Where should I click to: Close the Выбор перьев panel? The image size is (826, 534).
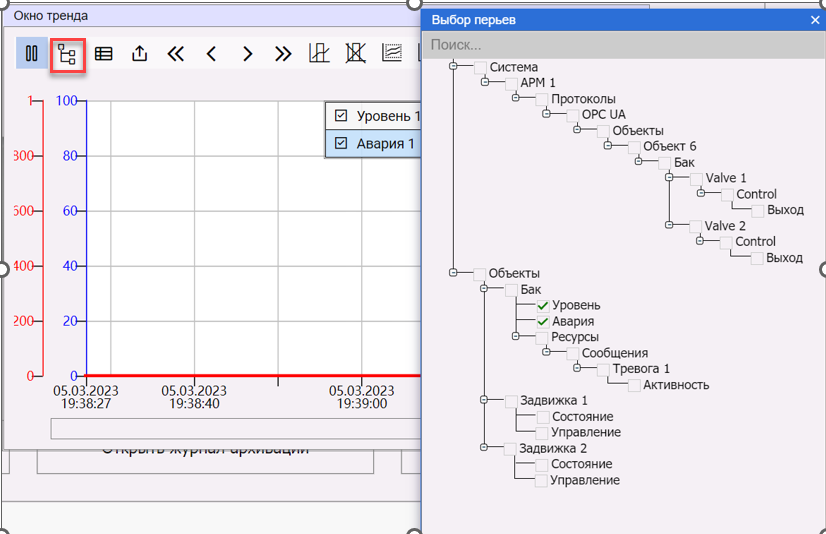pyautogui.click(x=815, y=19)
